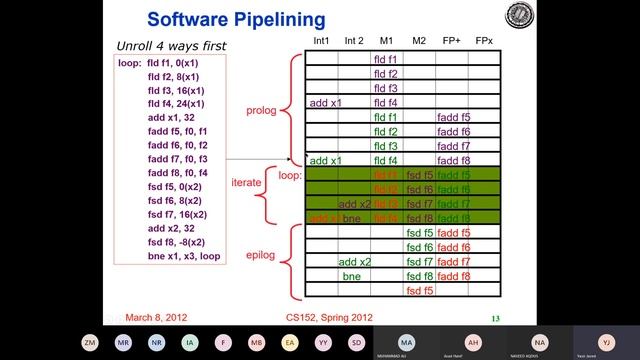640x360 pixels.
Task: Click purple 'add x1' table cell
Action: (x=325, y=103)
